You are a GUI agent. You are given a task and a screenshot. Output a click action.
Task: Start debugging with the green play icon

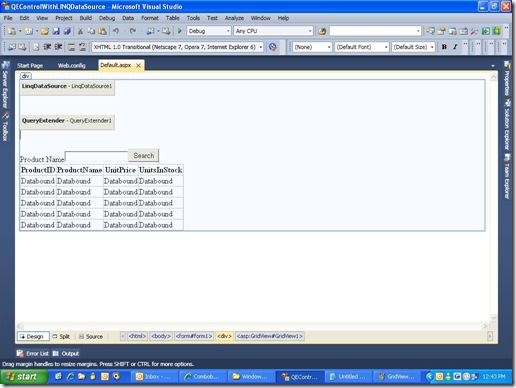tap(180, 31)
